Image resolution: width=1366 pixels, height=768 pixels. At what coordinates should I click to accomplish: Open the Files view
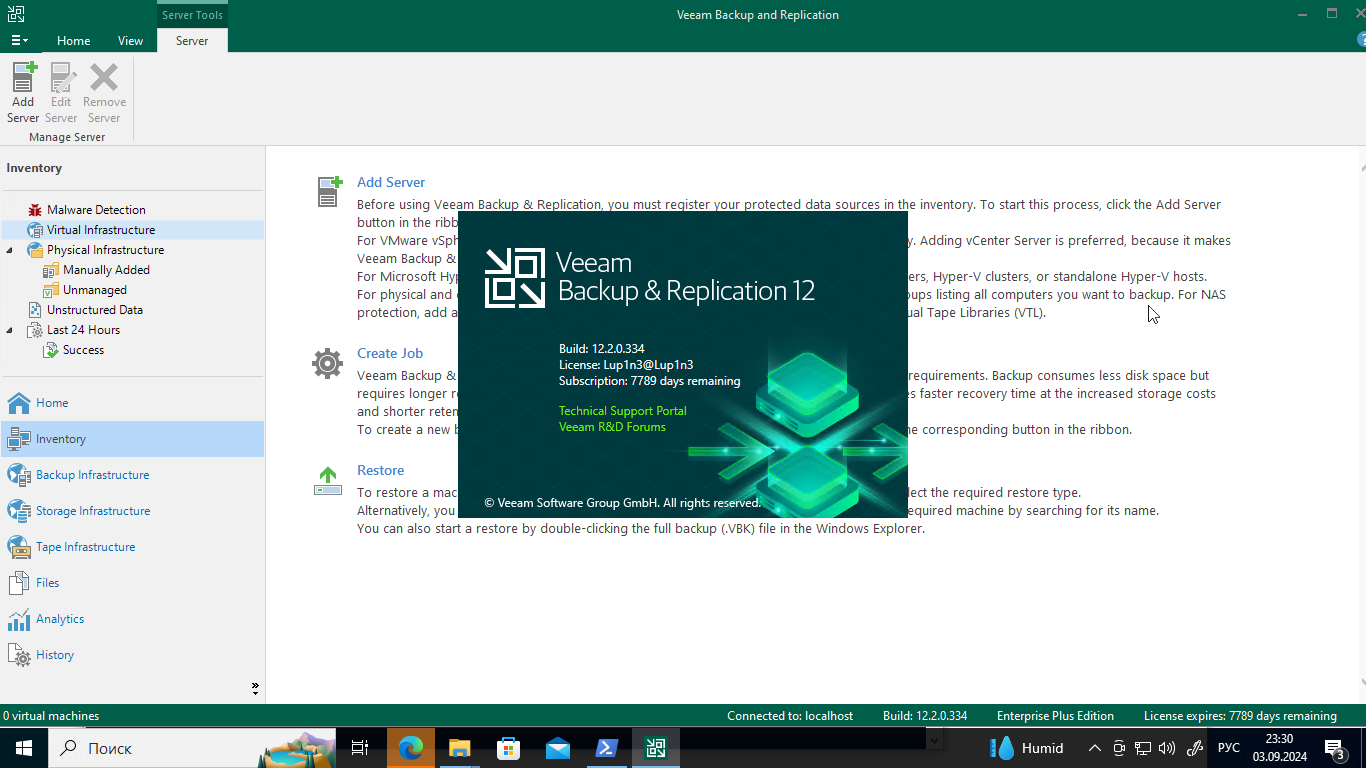coord(47,583)
